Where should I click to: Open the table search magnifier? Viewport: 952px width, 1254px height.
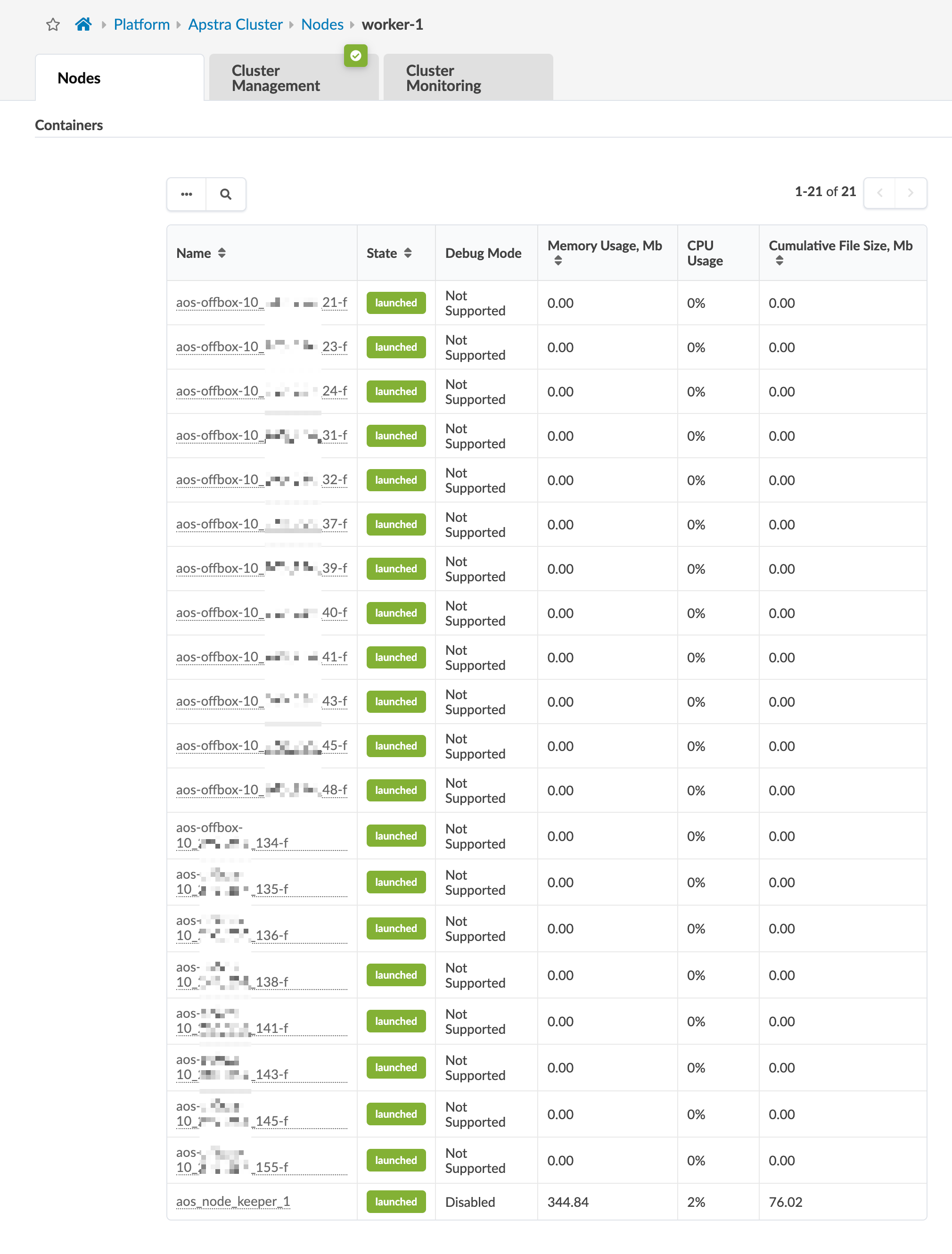(226, 194)
